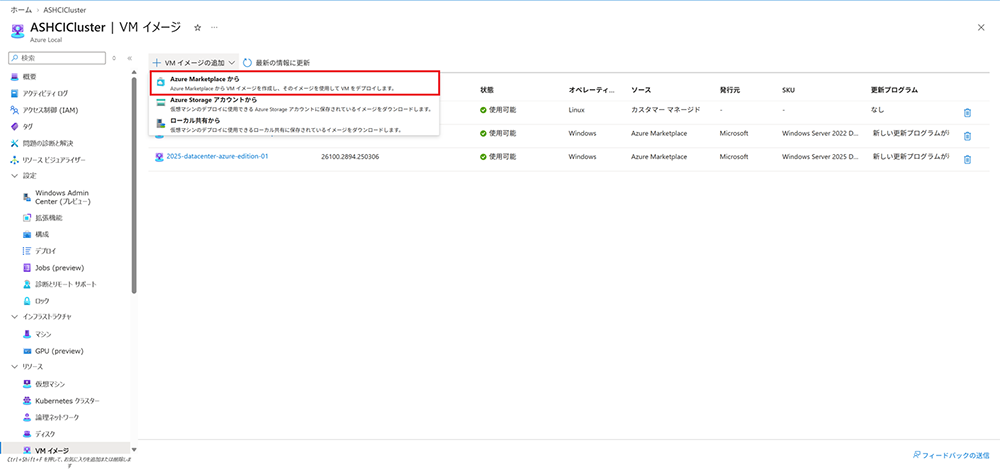
Task: Open GPU (preview) page
Action: (x=59, y=351)
